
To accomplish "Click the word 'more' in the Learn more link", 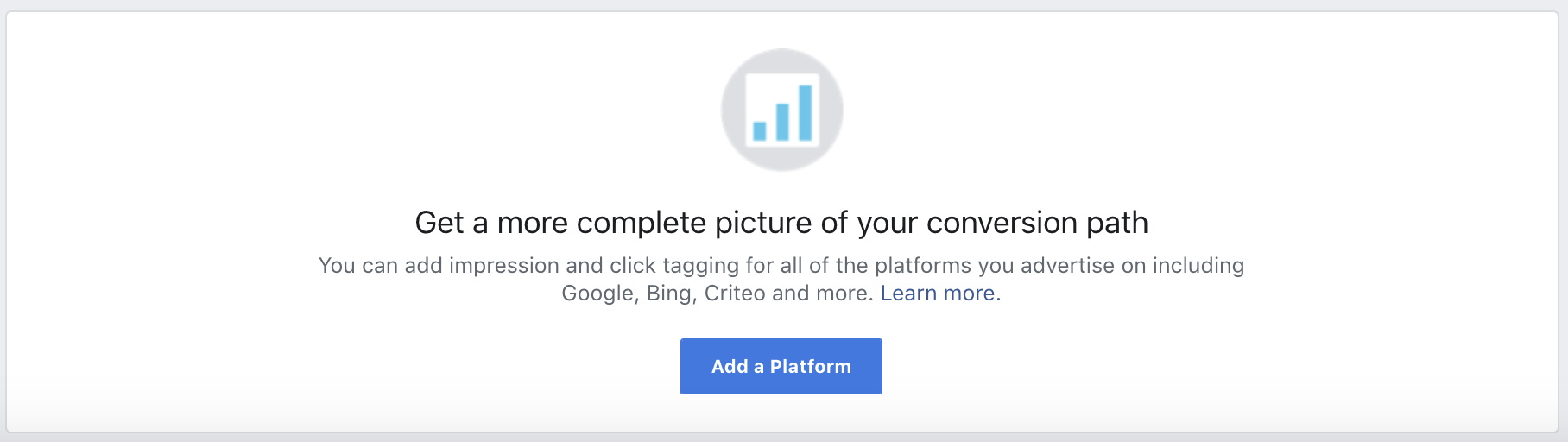I will pos(969,294).
